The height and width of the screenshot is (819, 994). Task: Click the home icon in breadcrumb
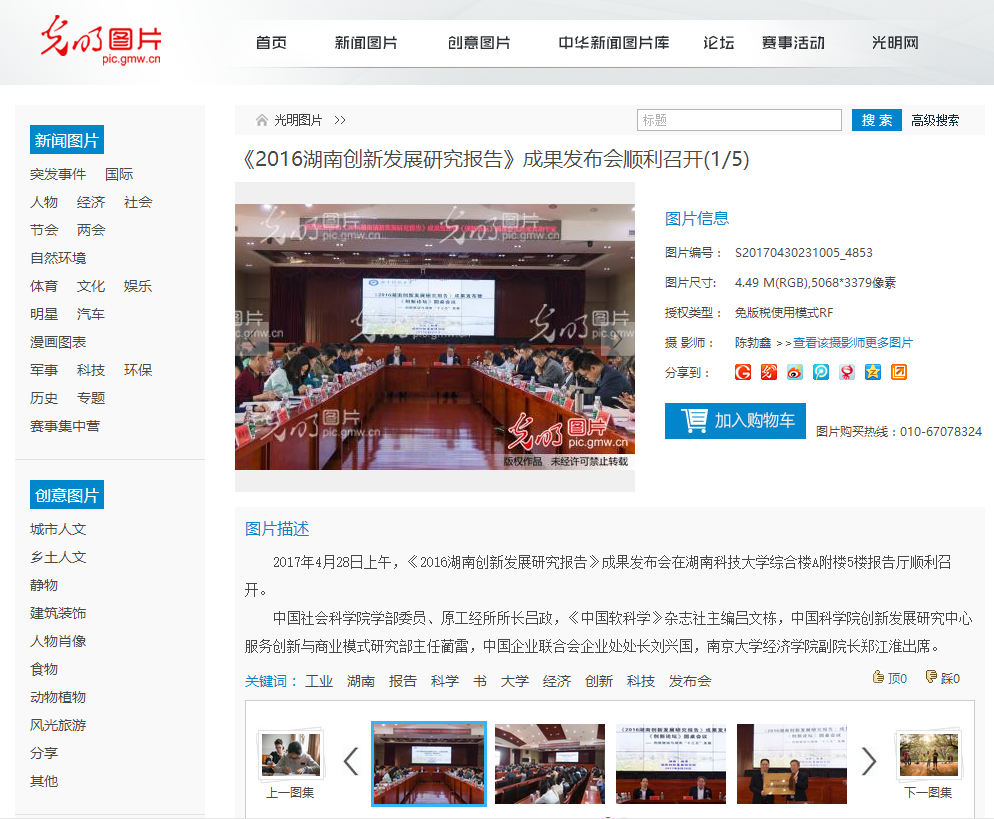[x=262, y=120]
